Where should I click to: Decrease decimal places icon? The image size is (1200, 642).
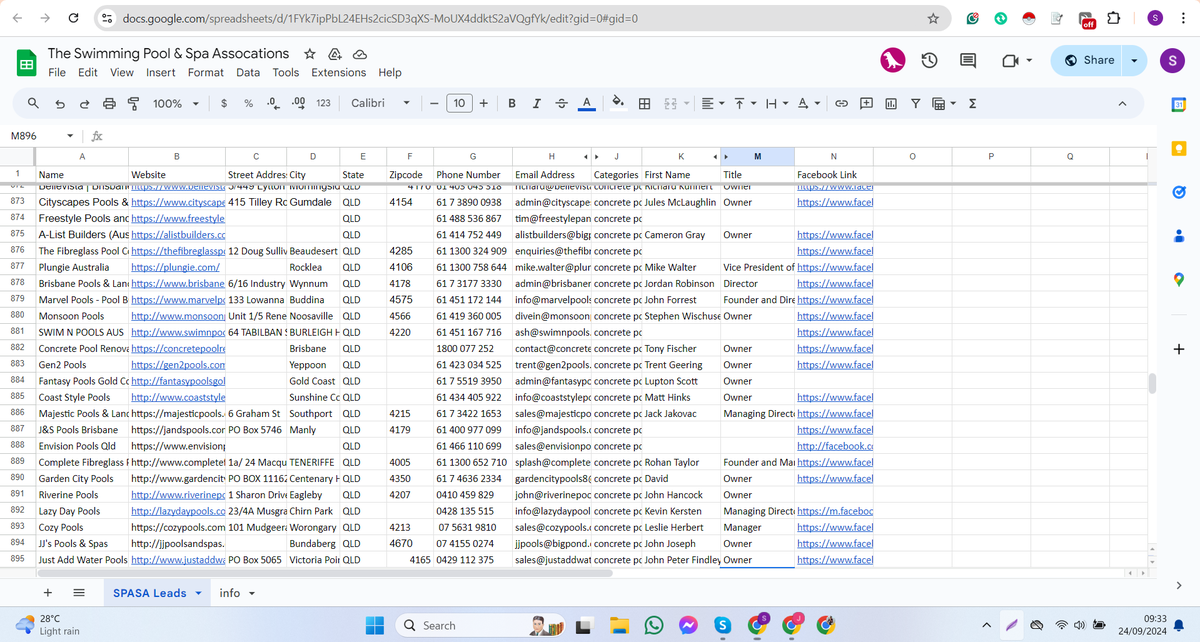[272, 103]
